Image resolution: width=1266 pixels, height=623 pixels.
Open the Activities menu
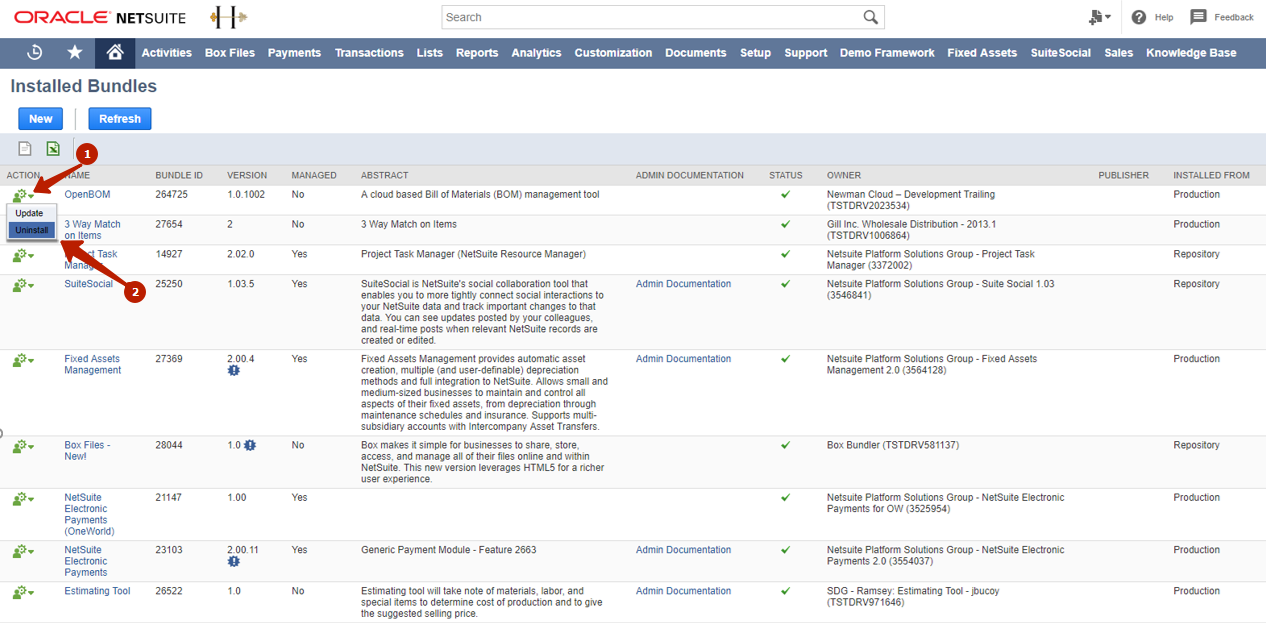(167, 53)
